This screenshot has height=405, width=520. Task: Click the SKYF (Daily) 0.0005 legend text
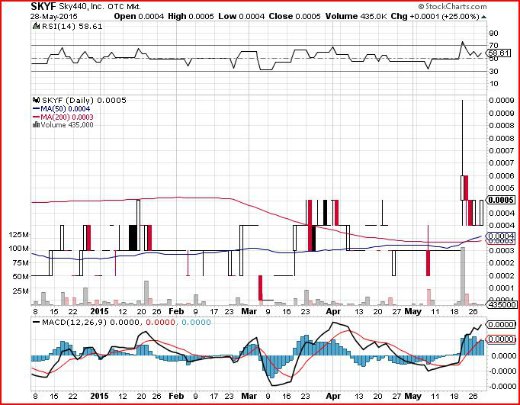pyautogui.click(x=84, y=100)
